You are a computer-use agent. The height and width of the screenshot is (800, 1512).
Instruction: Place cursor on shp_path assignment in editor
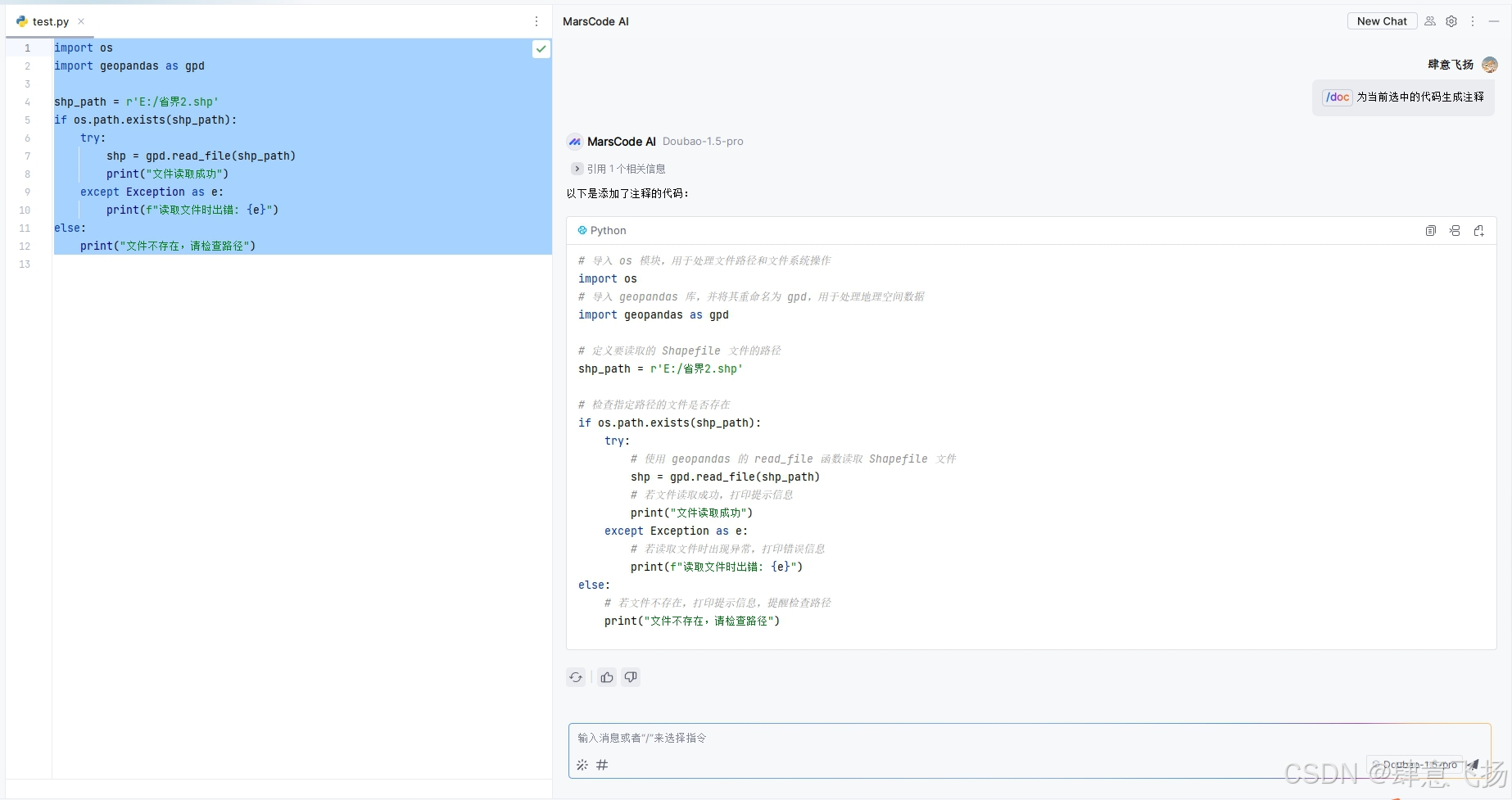(x=136, y=102)
